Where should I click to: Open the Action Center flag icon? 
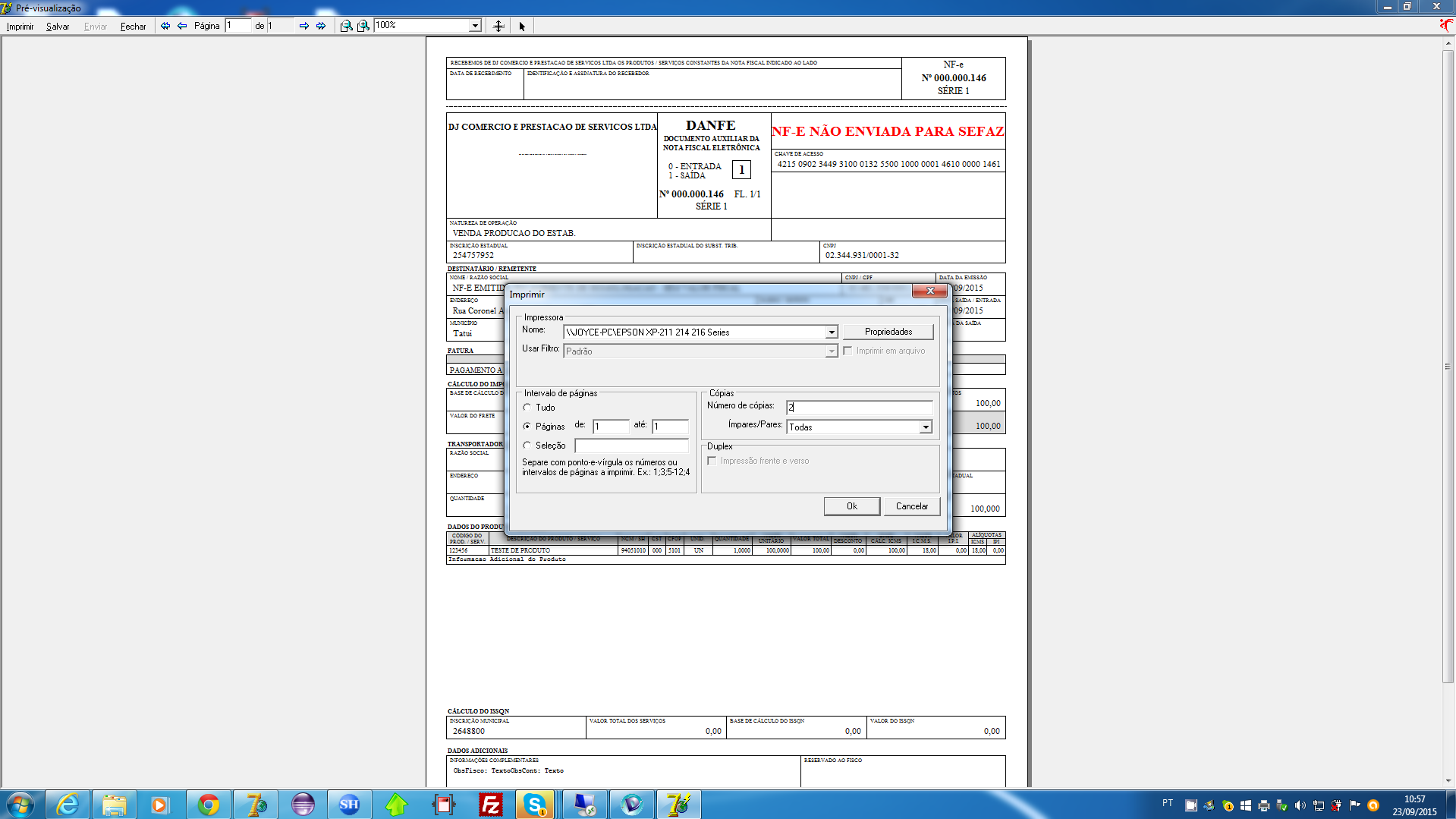point(1355,805)
